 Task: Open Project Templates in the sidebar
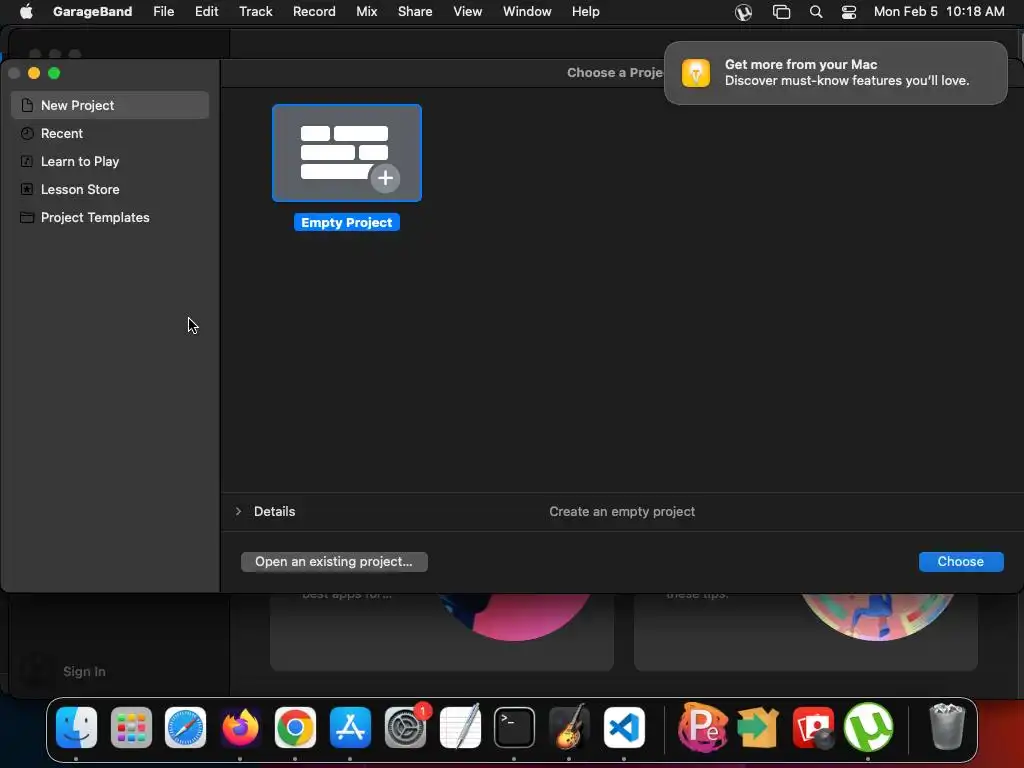click(110, 217)
